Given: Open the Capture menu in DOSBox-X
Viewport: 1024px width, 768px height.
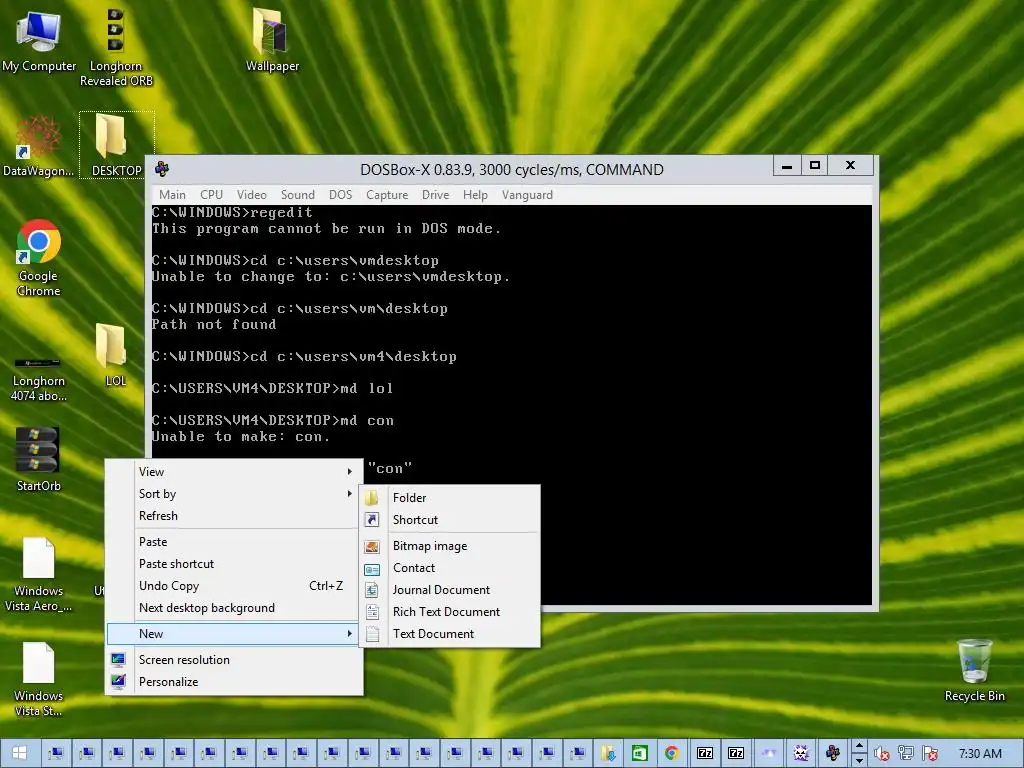Looking at the screenshot, I should click(387, 195).
